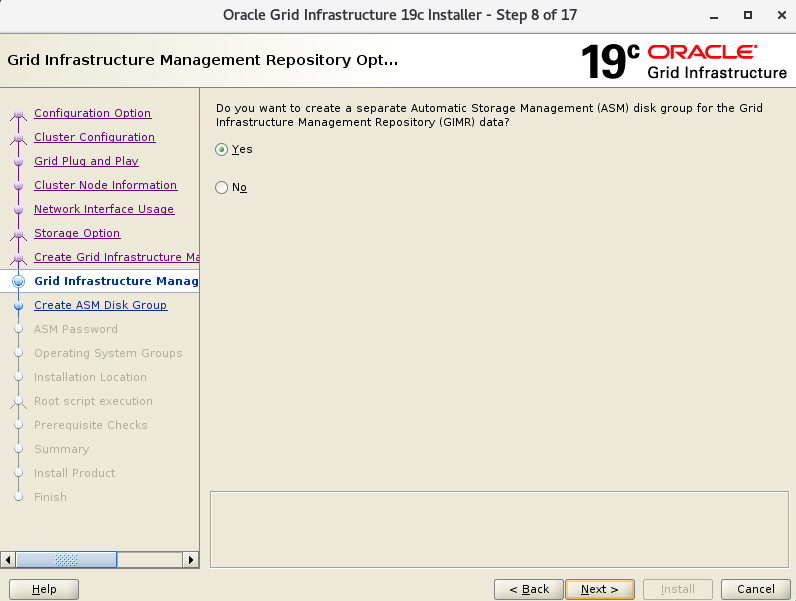796x601 pixels.
Task: Select the Yes radio button
Action: 221,149
